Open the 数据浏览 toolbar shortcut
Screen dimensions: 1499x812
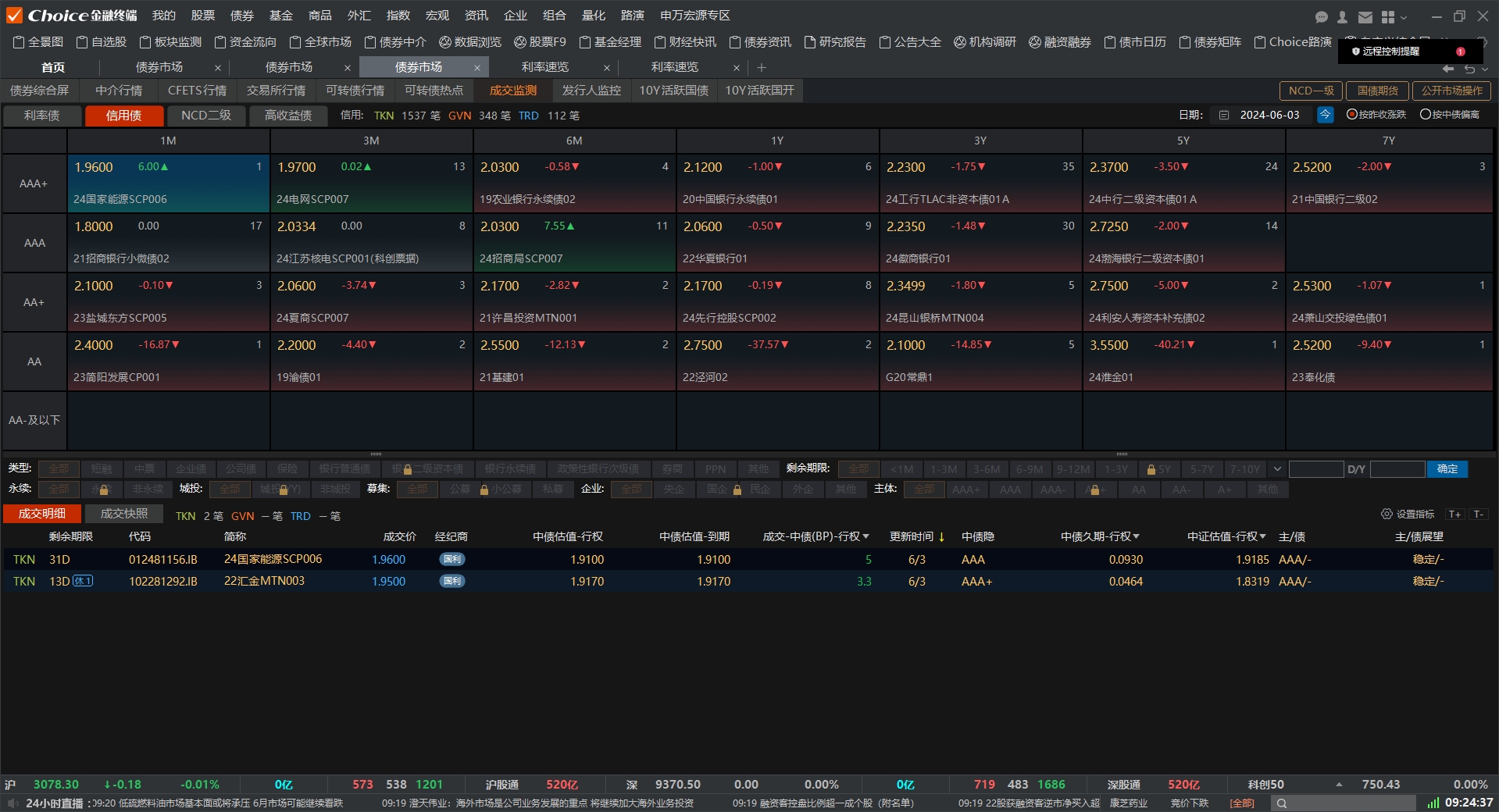470,42
